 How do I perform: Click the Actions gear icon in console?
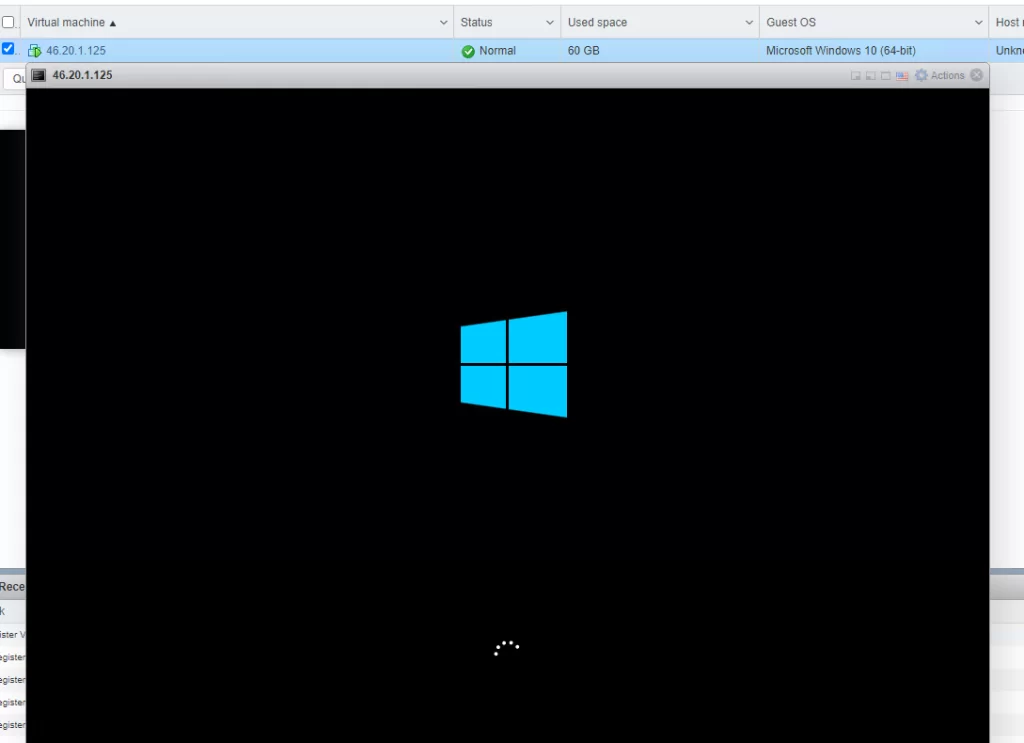[x=921, y=76]
